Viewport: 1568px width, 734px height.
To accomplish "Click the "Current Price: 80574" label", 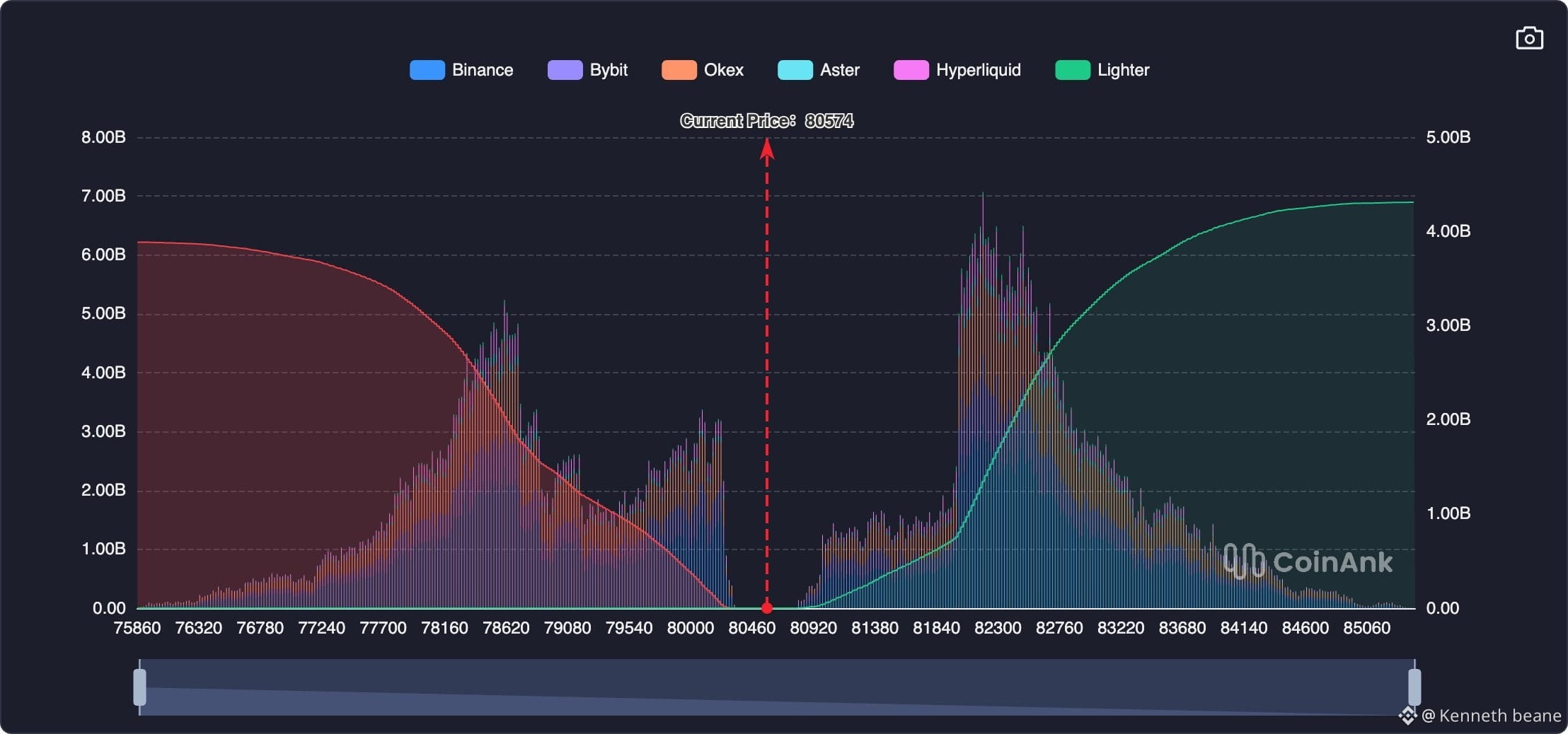I will [x=767, y=121].
